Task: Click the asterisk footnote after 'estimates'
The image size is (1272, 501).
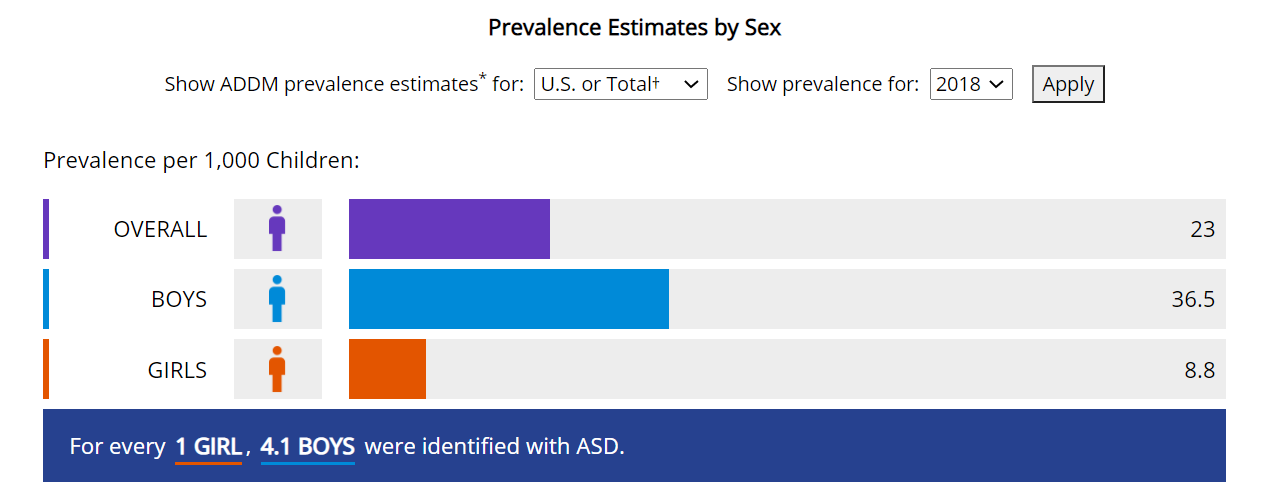Action: click(483, 78)
